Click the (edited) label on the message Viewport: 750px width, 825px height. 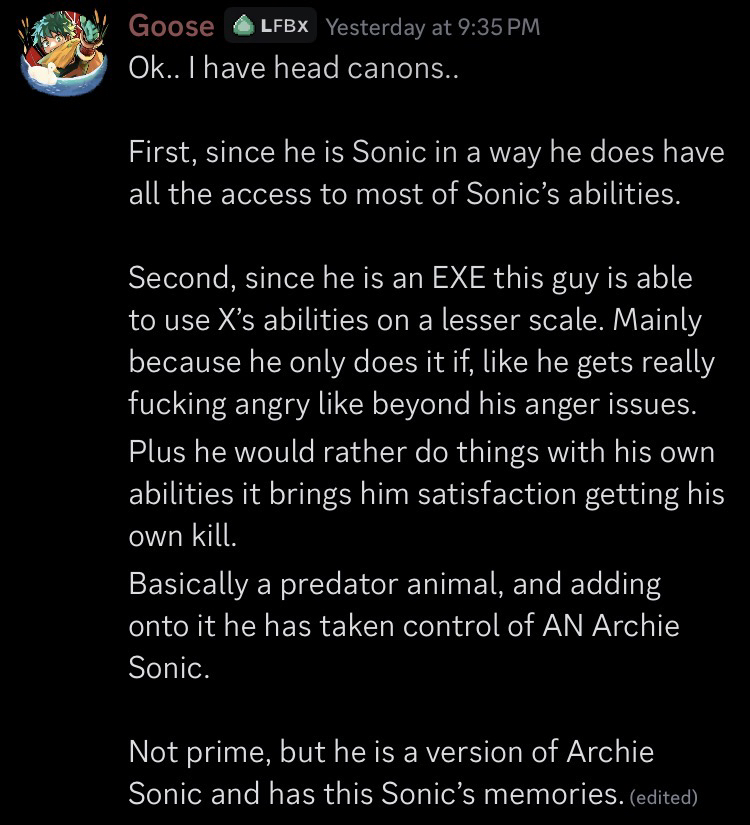(663, 797)
